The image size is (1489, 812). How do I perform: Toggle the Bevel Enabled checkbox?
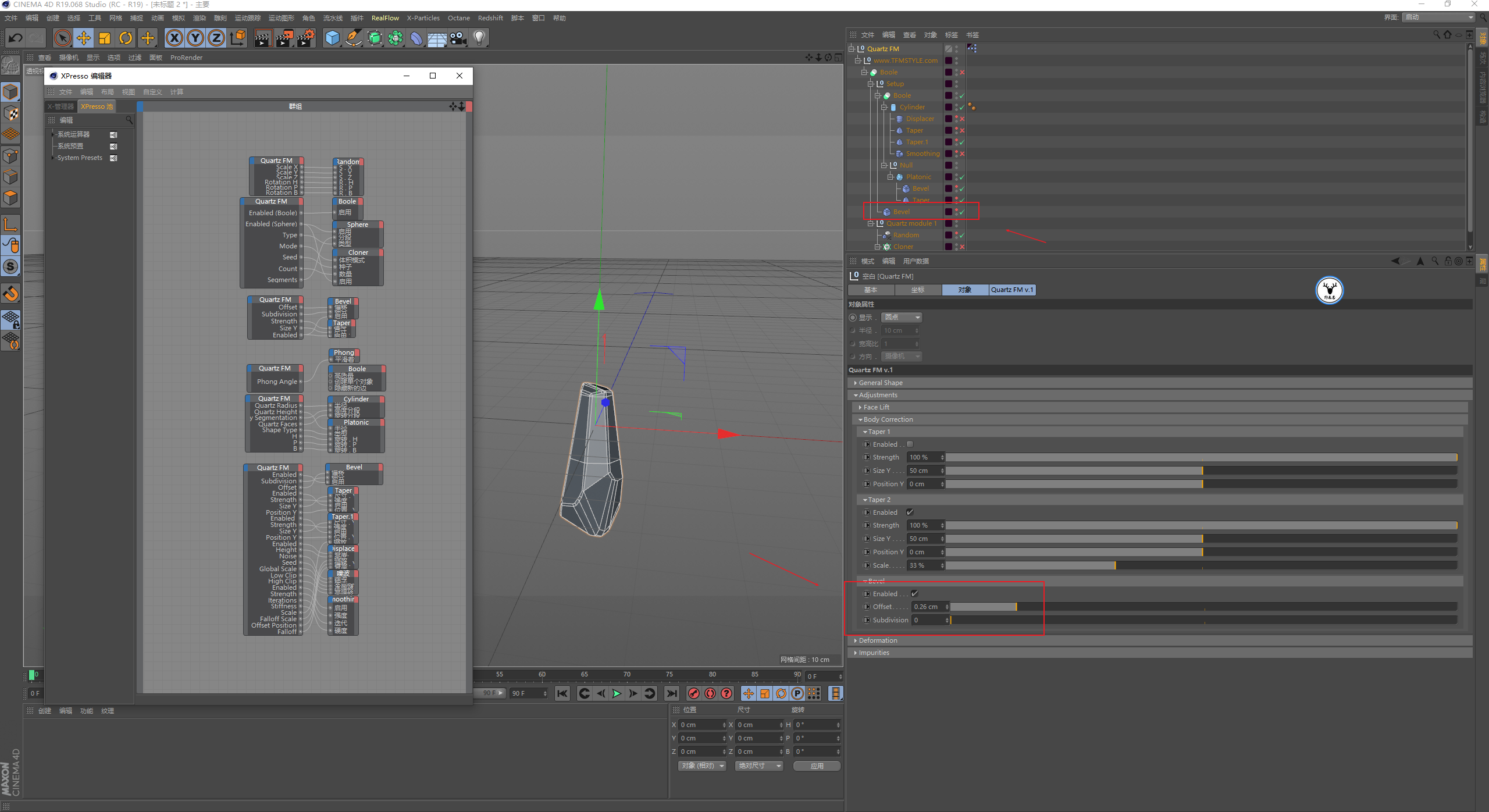914,594
